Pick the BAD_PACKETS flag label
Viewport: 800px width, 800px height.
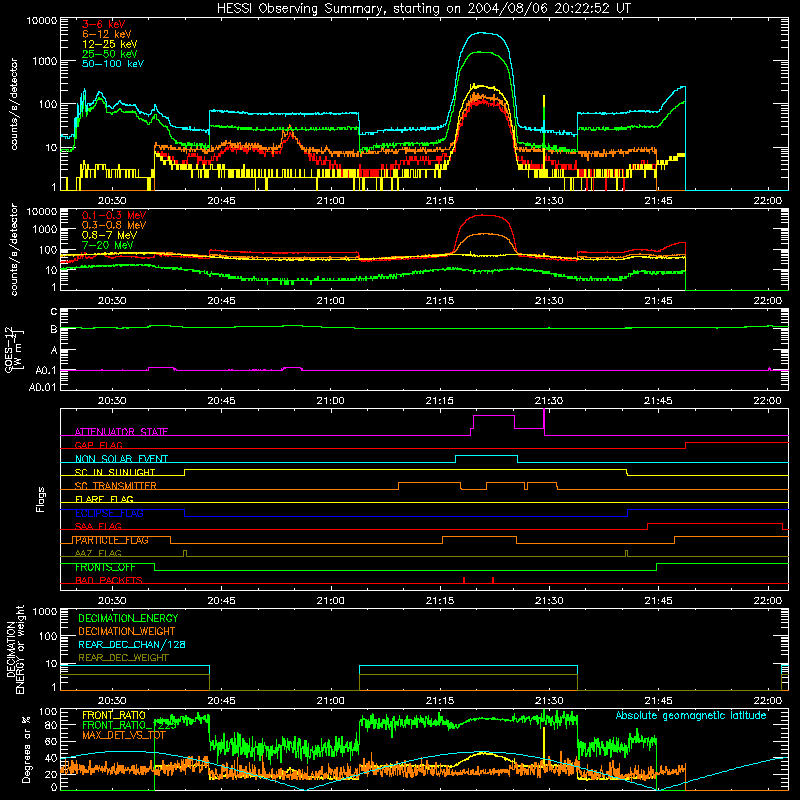(109, 580)
